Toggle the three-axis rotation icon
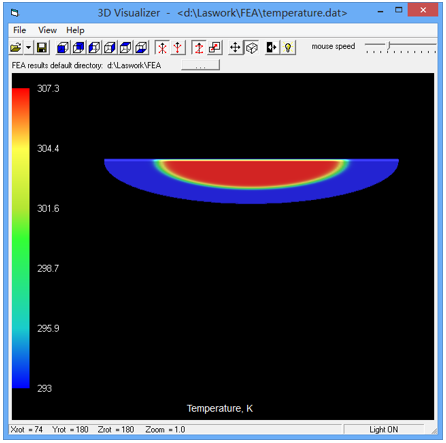 162,48
